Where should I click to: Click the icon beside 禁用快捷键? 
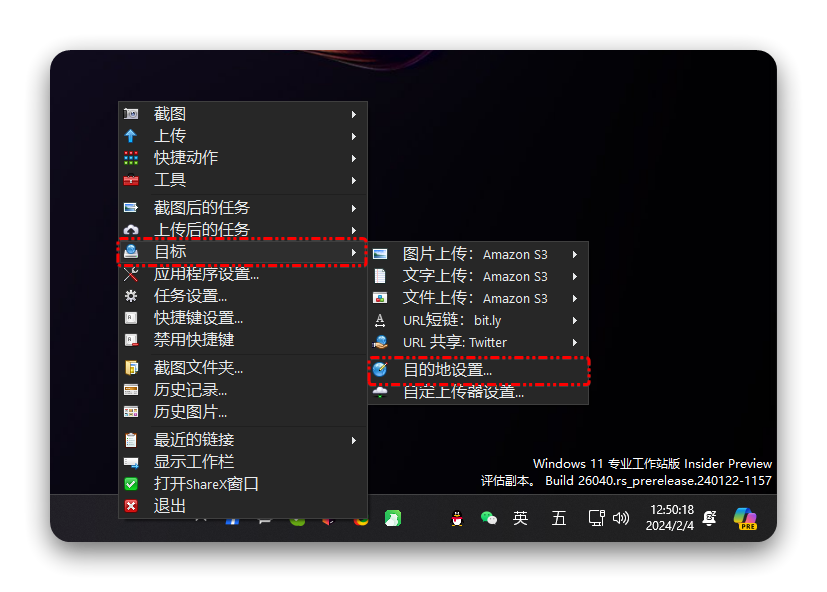click(x=131, y=340)
